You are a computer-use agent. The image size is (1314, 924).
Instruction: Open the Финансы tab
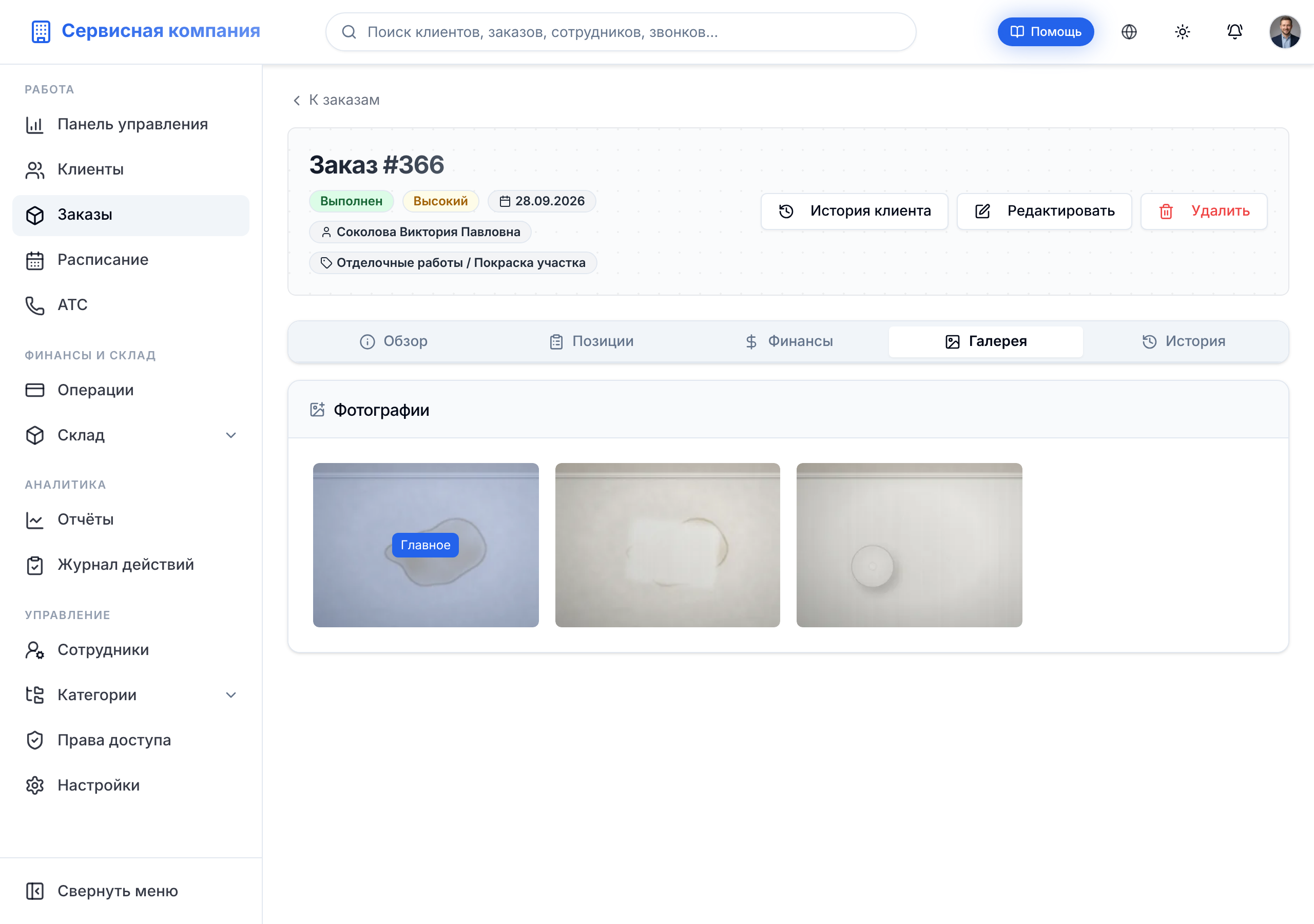click(788, 342)
